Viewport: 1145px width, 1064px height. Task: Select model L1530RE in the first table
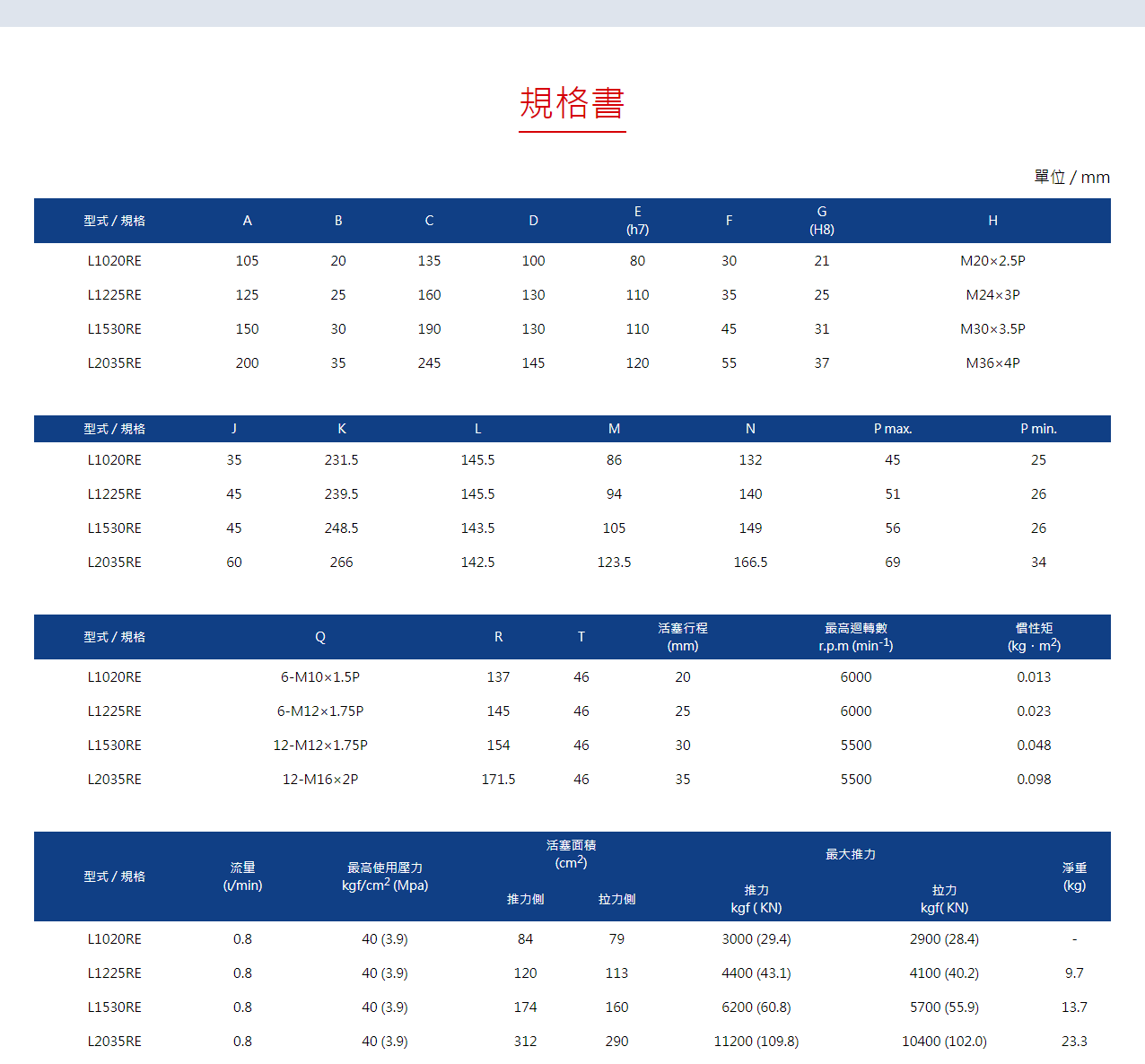point(113,328)
